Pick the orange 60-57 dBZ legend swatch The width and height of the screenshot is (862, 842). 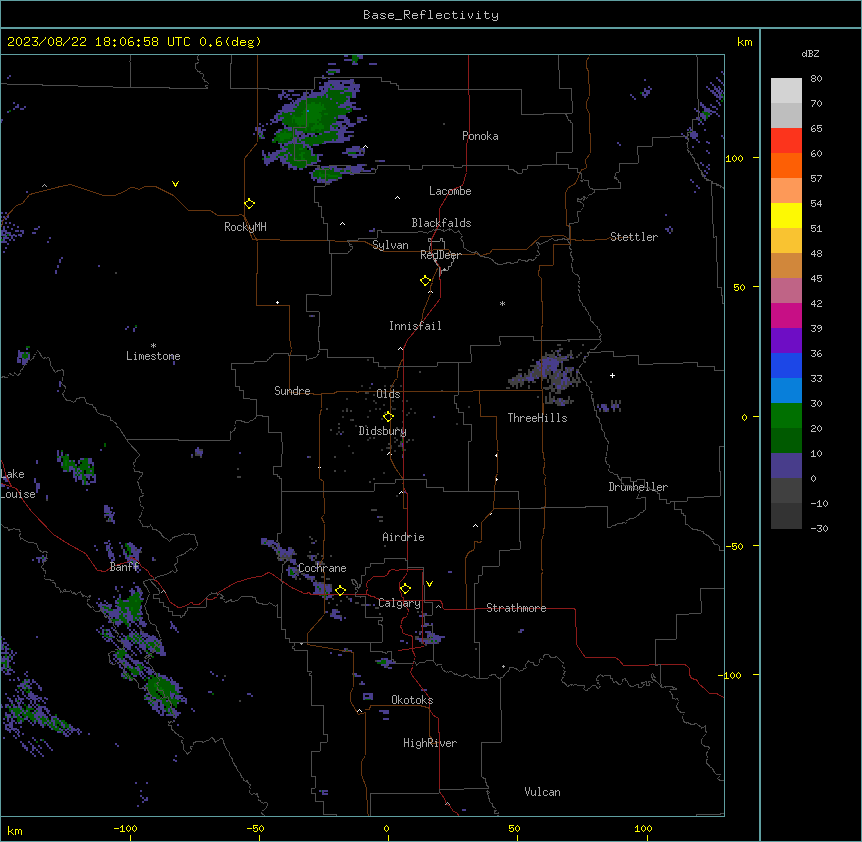tap(786, 166)
